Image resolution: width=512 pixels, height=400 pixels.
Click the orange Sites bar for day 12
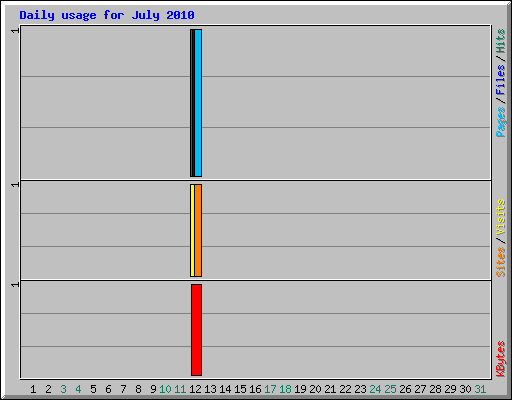coord(198,230)
